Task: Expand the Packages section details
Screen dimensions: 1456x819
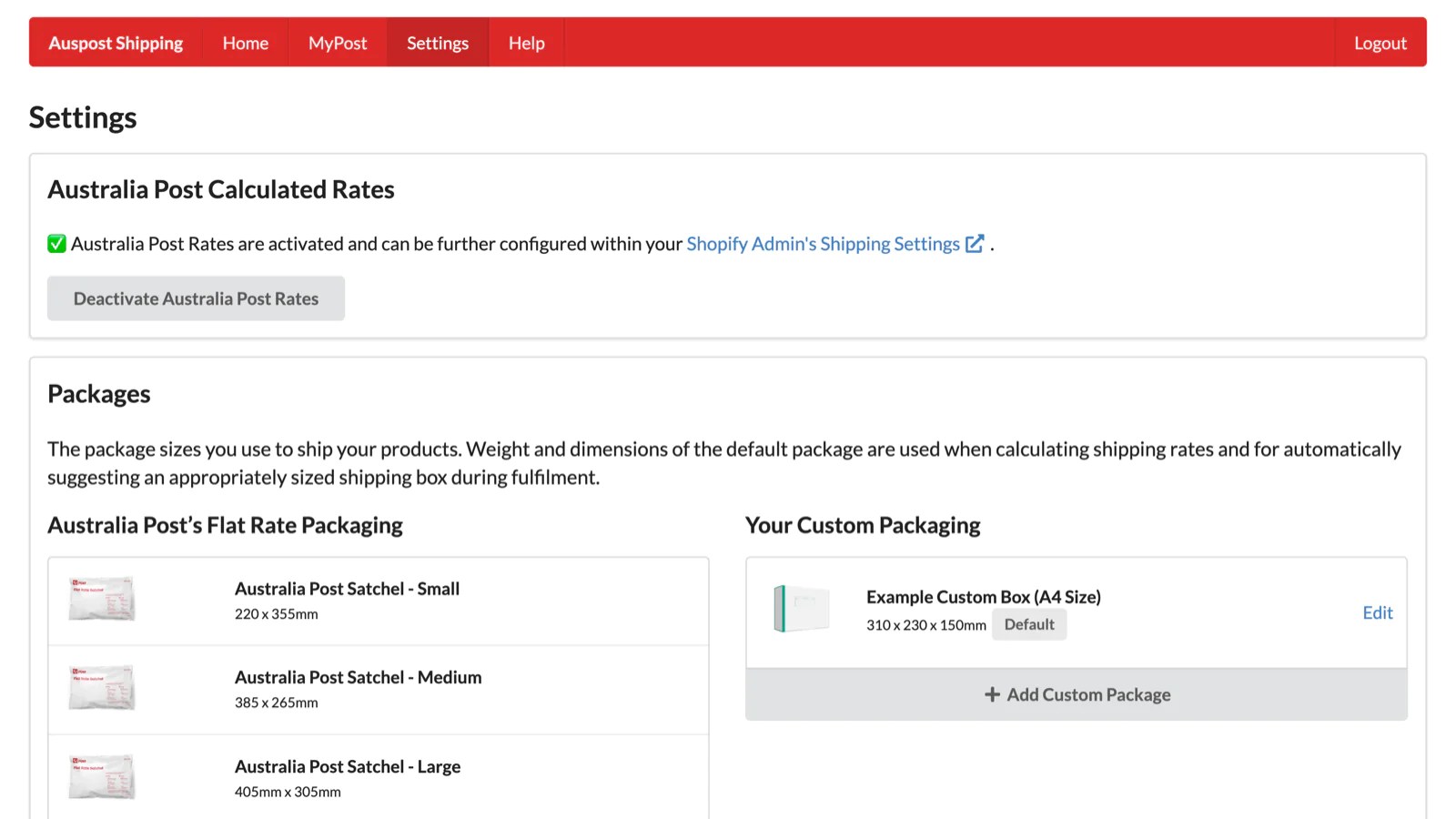Action: 98,393
